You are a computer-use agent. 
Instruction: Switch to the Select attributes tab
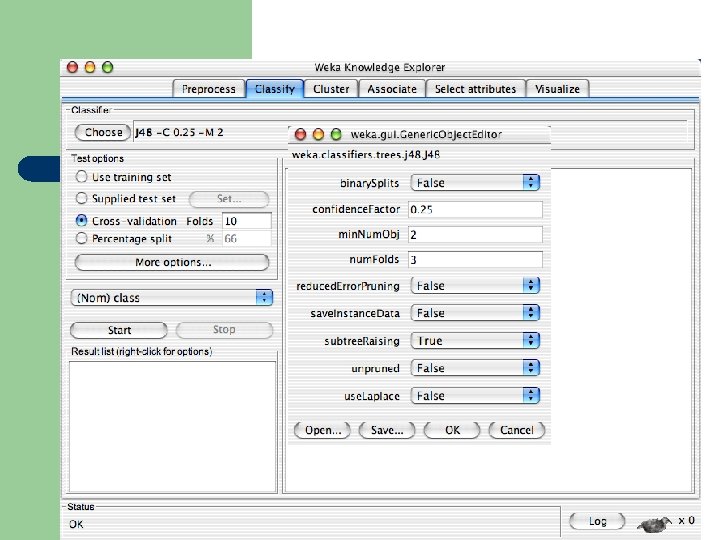pyautogui.click(x=475, y=89)
